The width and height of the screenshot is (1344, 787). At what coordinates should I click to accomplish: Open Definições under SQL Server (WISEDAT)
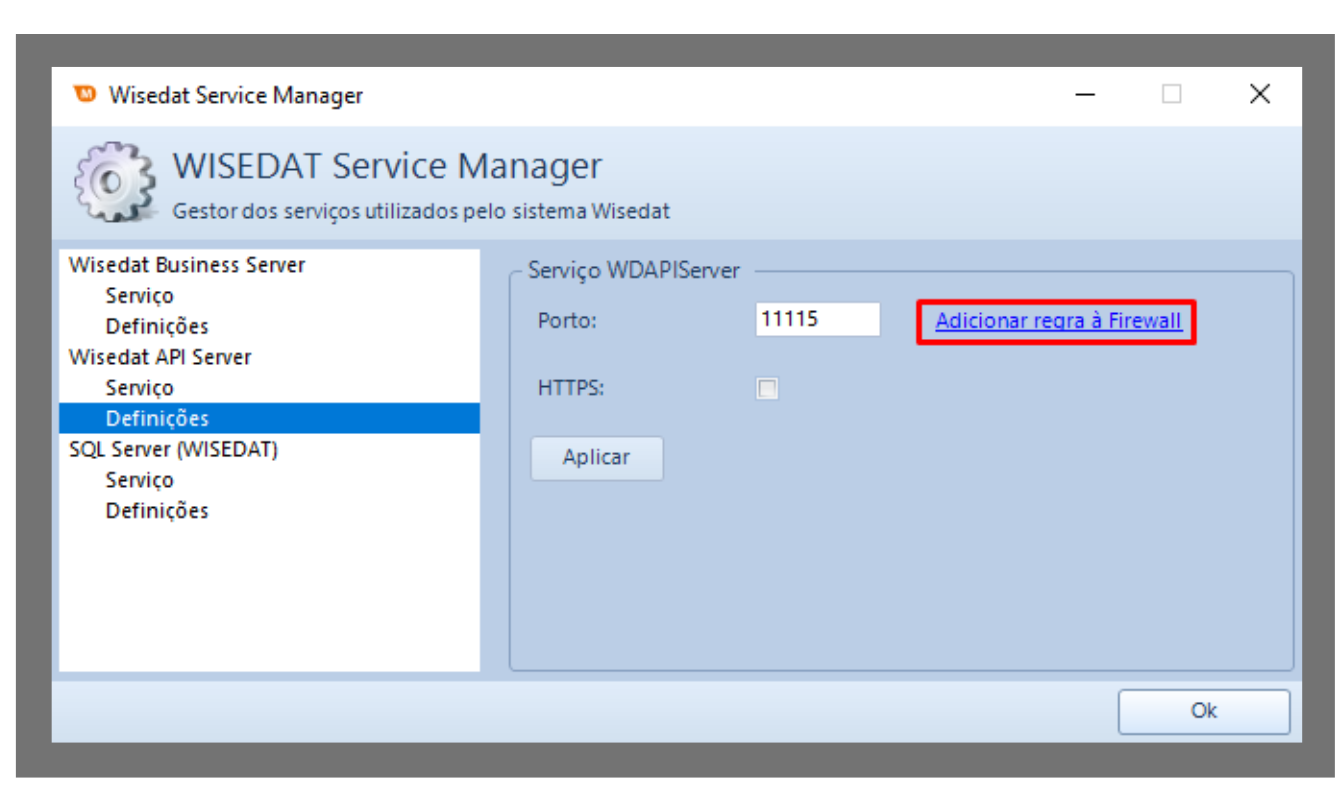click(x=157, y=511)
